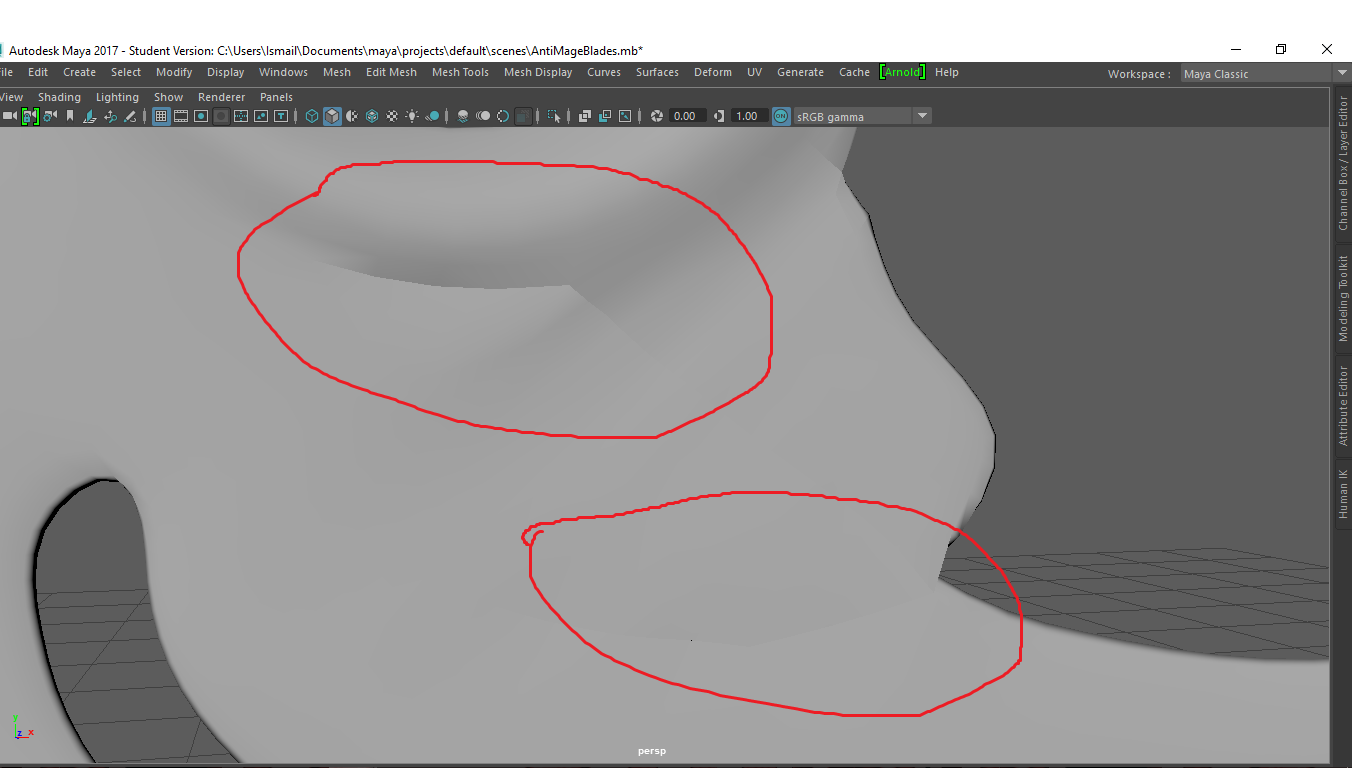Toggle the Lock Camera icon

(x=29, y=116)
